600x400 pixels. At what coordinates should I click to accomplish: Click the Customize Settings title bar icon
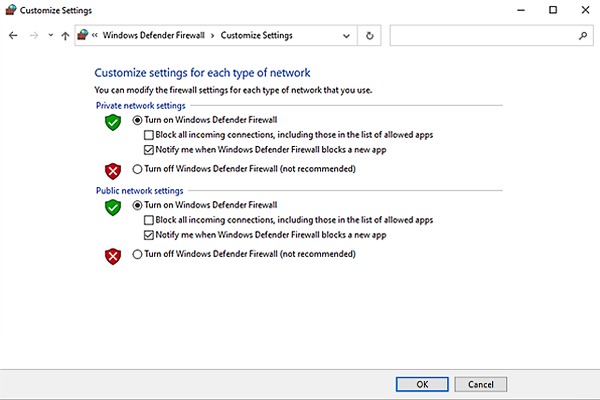pos(11,10)
